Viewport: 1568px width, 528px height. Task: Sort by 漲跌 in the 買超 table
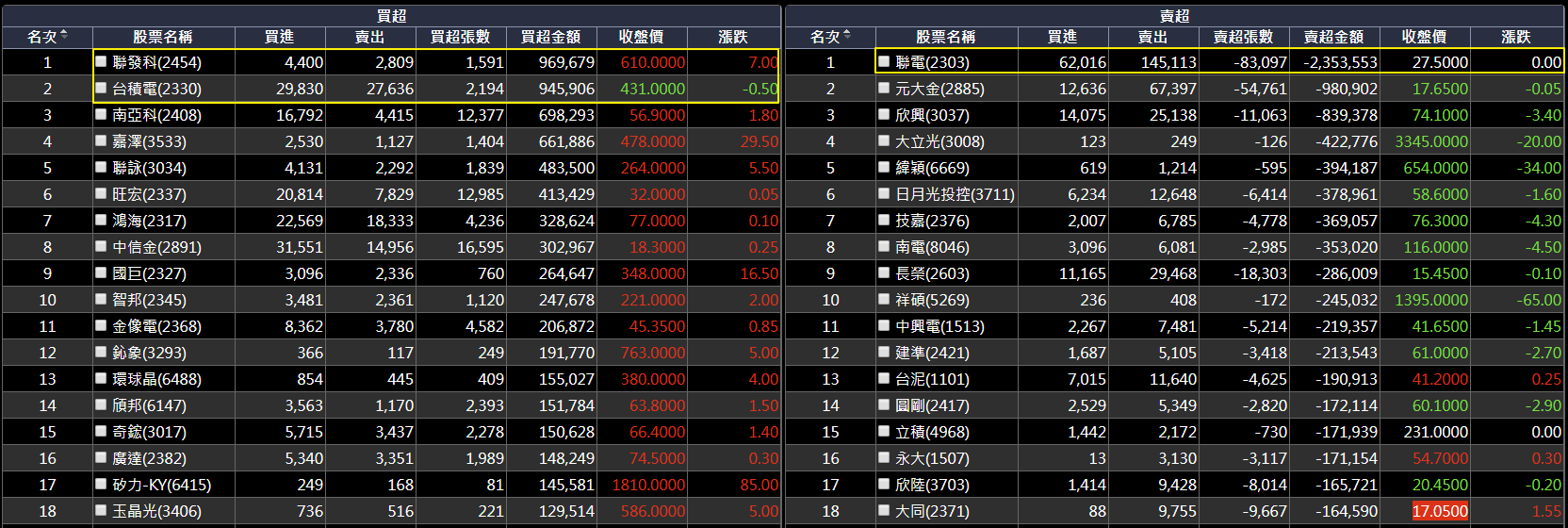[x=733, y=37]
